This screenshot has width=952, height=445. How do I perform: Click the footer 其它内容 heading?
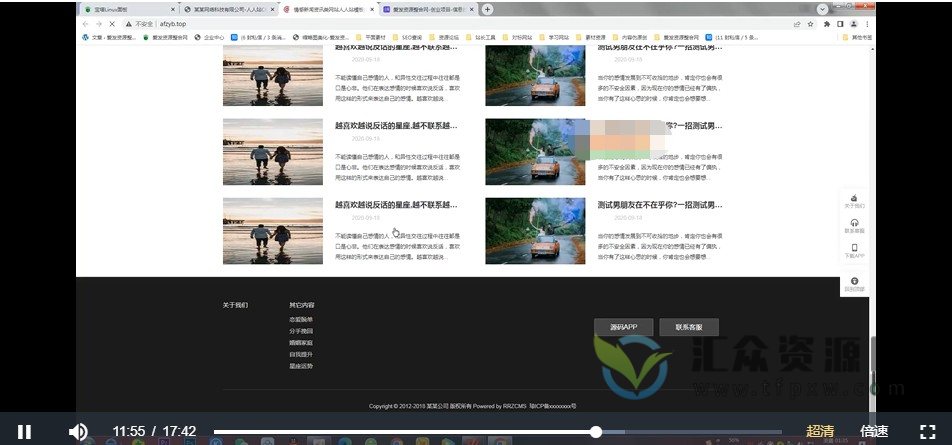302,305
